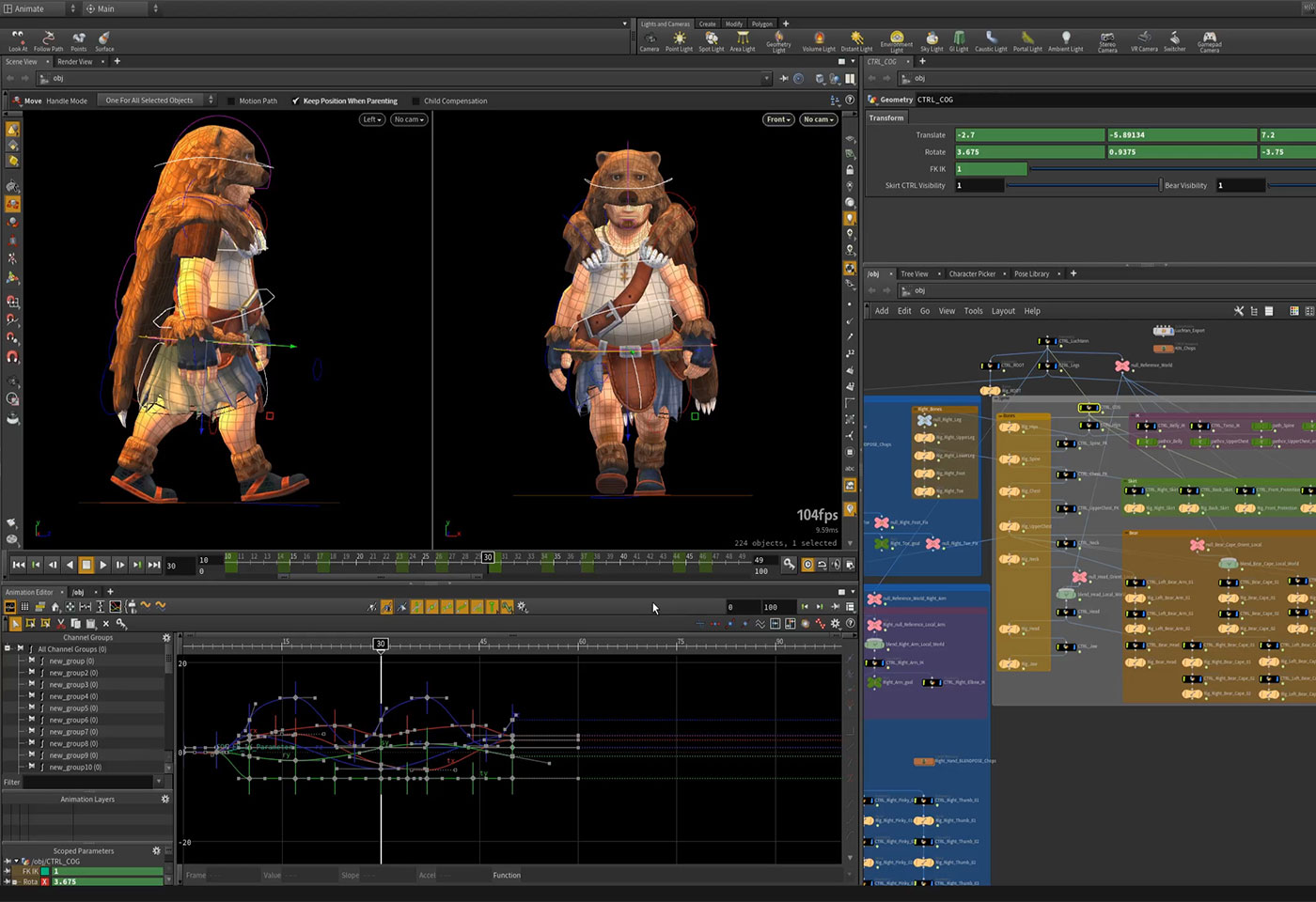
Task: Enable Child Compensation checkbox
Action: tap(416, 101)
